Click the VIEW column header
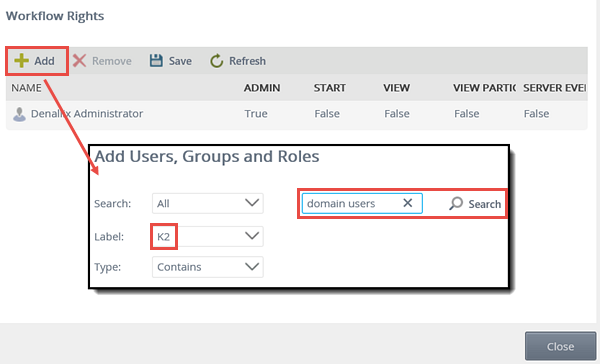 point(396,88)
